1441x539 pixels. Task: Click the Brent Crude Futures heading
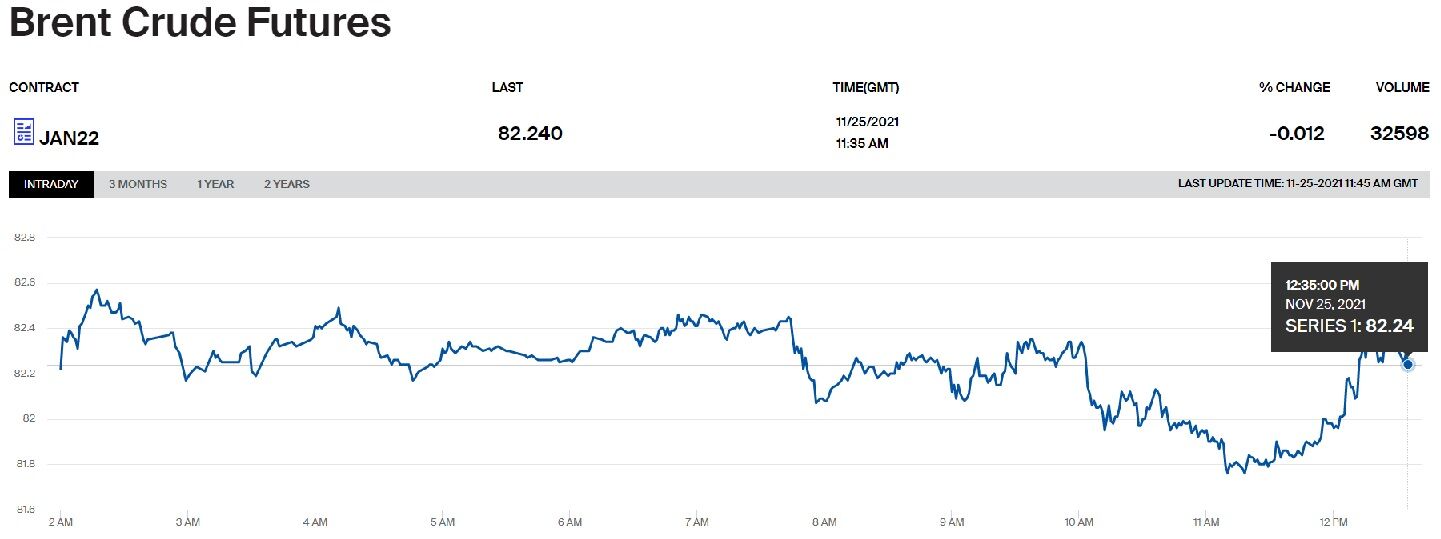coord(200,24)
